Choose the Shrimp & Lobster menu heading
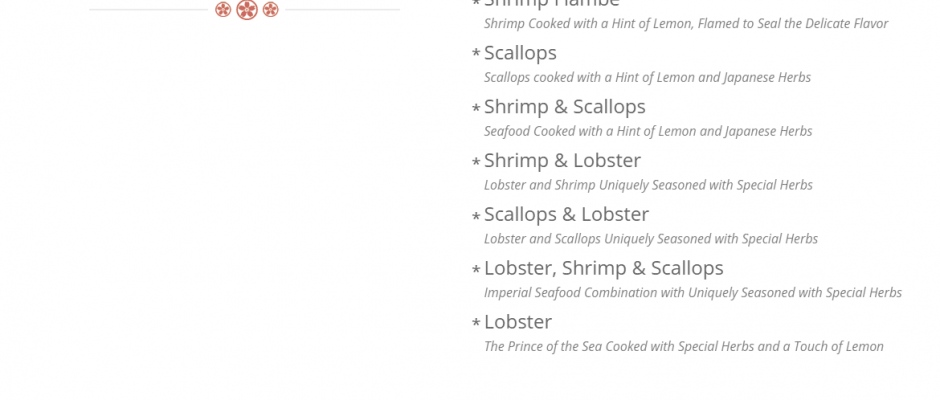This screenshot has height=400, width=940. click(562, 161)
